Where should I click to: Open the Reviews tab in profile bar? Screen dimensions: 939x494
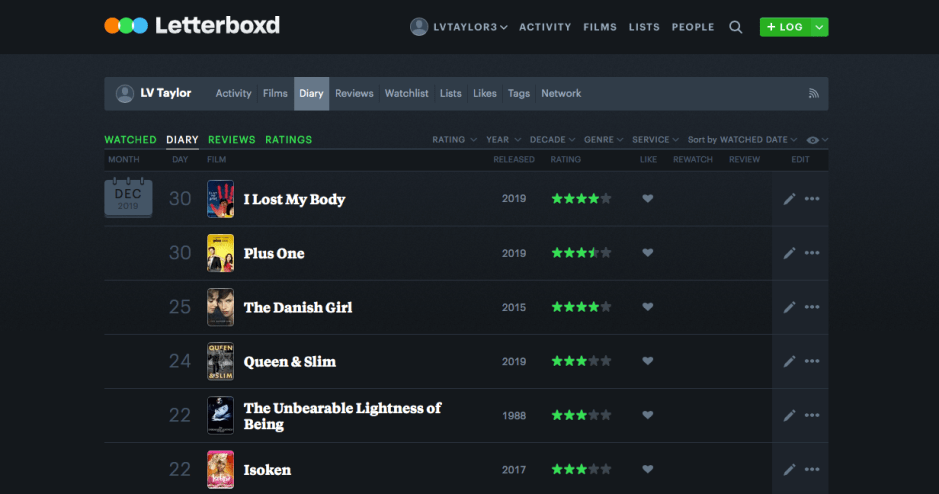(354, 93)
